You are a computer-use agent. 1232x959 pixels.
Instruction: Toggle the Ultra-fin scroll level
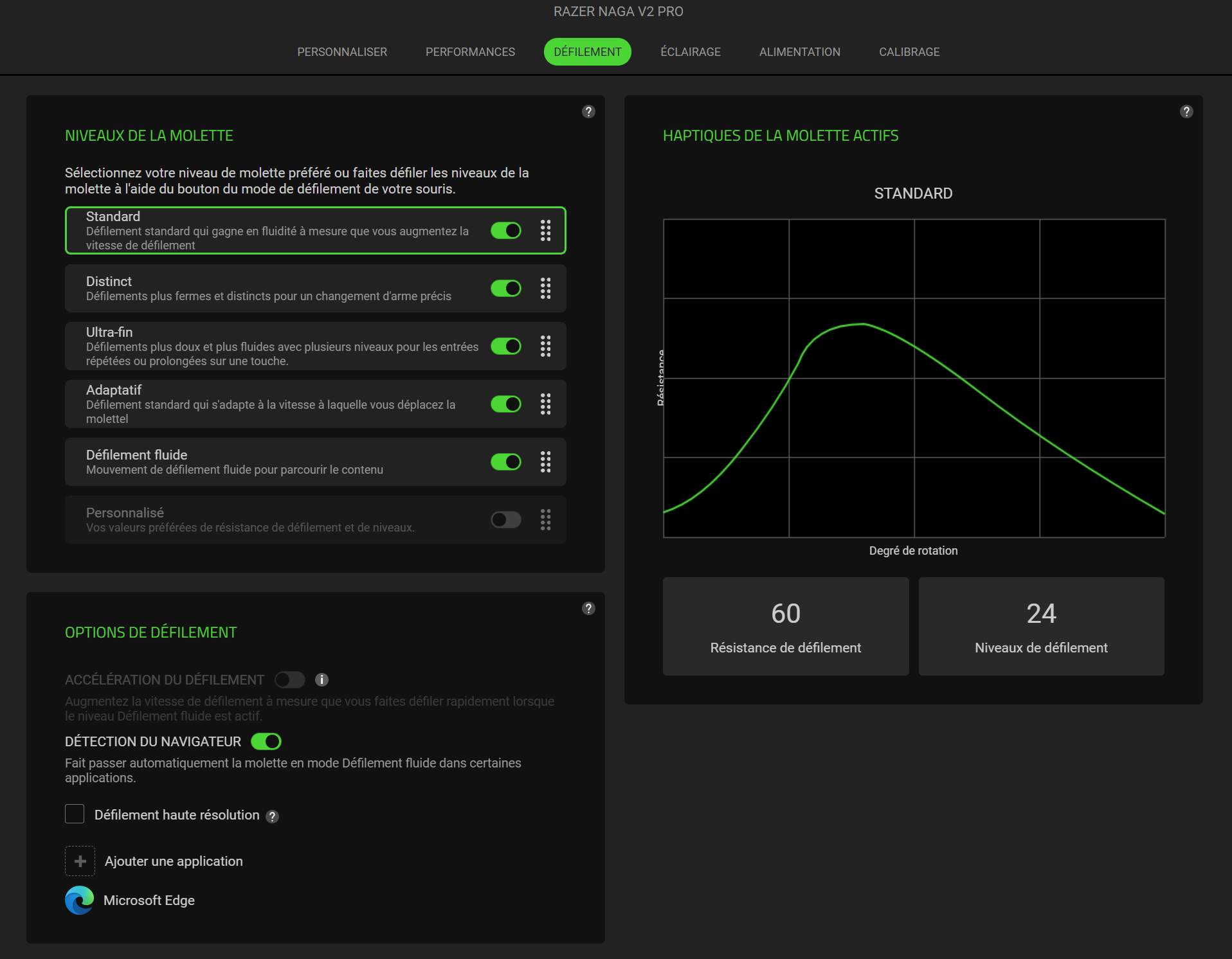coord(506,346)
